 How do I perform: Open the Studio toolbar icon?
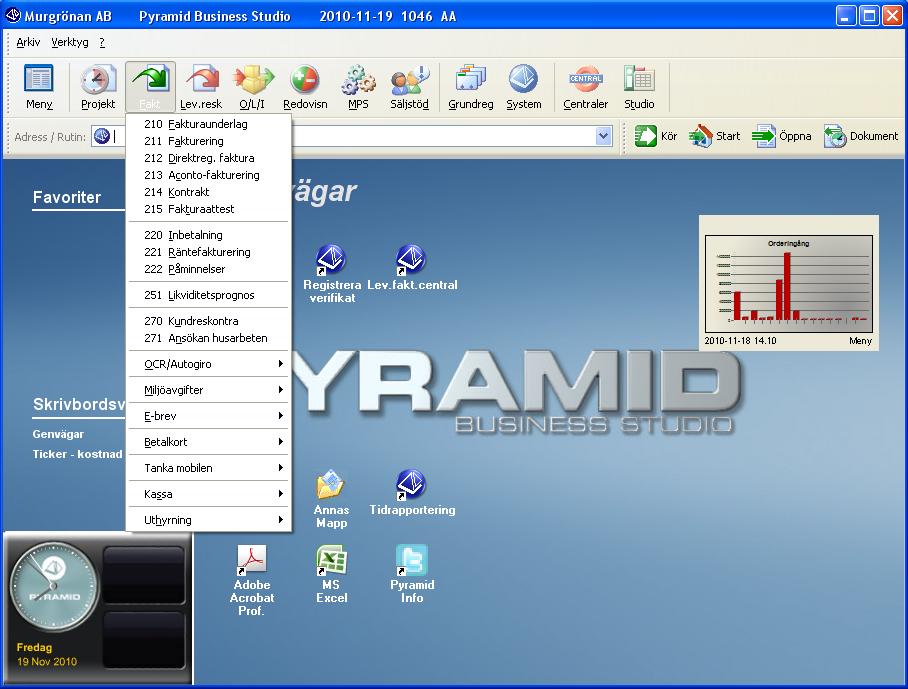click(639, 87)
